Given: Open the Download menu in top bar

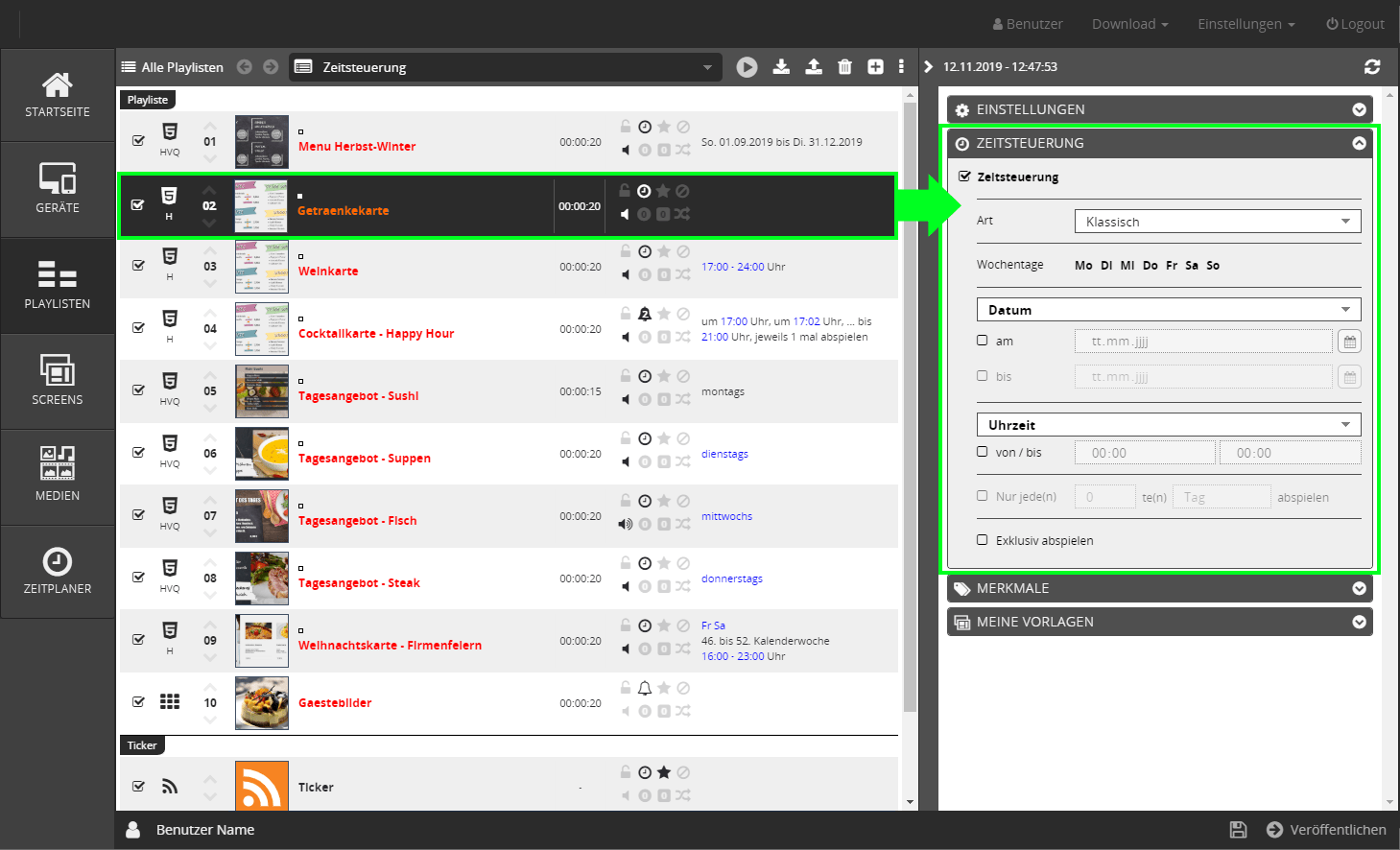Looking at the screenshot, I should coord(1129,24).
